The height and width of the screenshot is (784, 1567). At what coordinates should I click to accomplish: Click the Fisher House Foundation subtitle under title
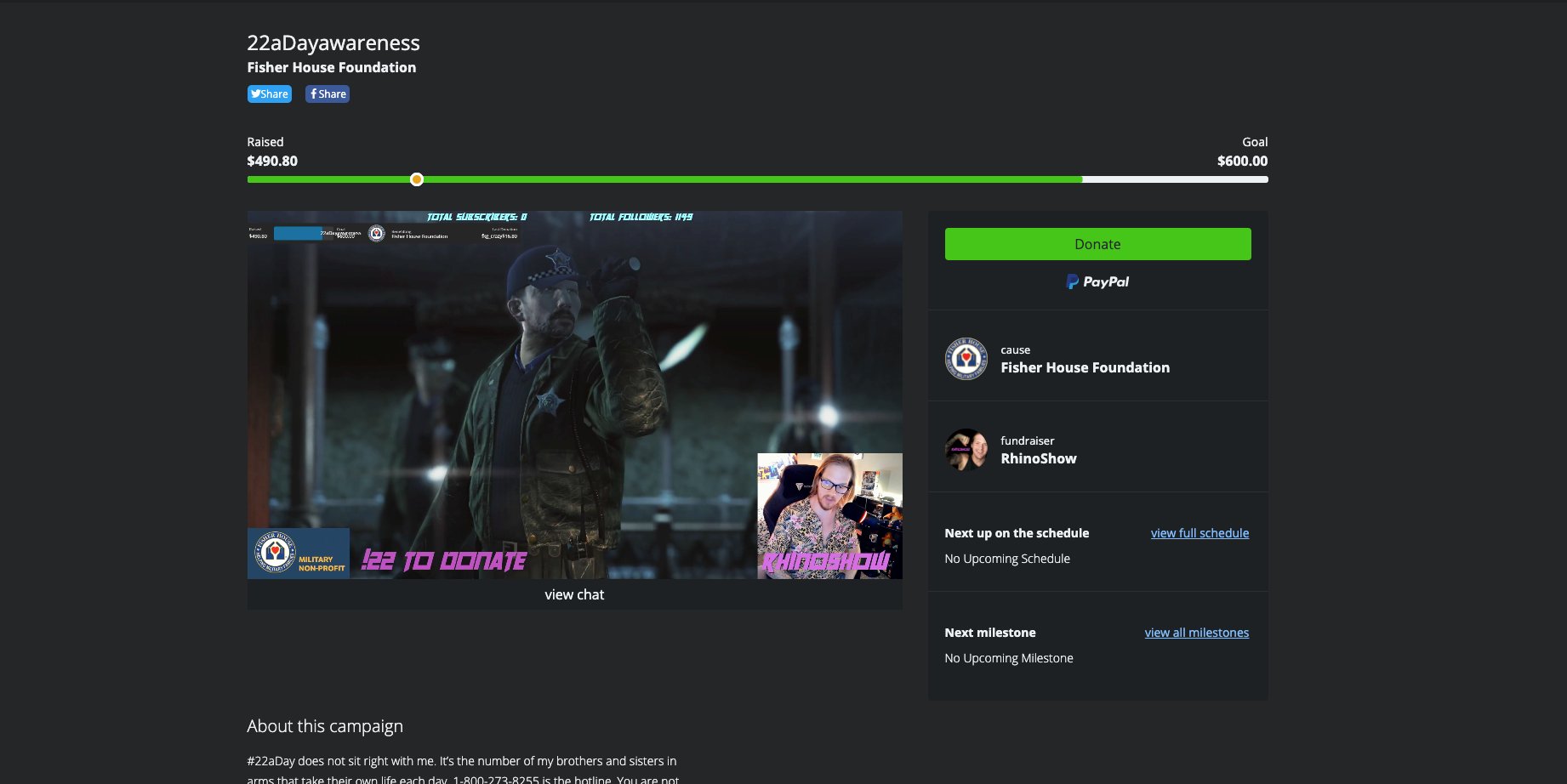coord(332,68)
